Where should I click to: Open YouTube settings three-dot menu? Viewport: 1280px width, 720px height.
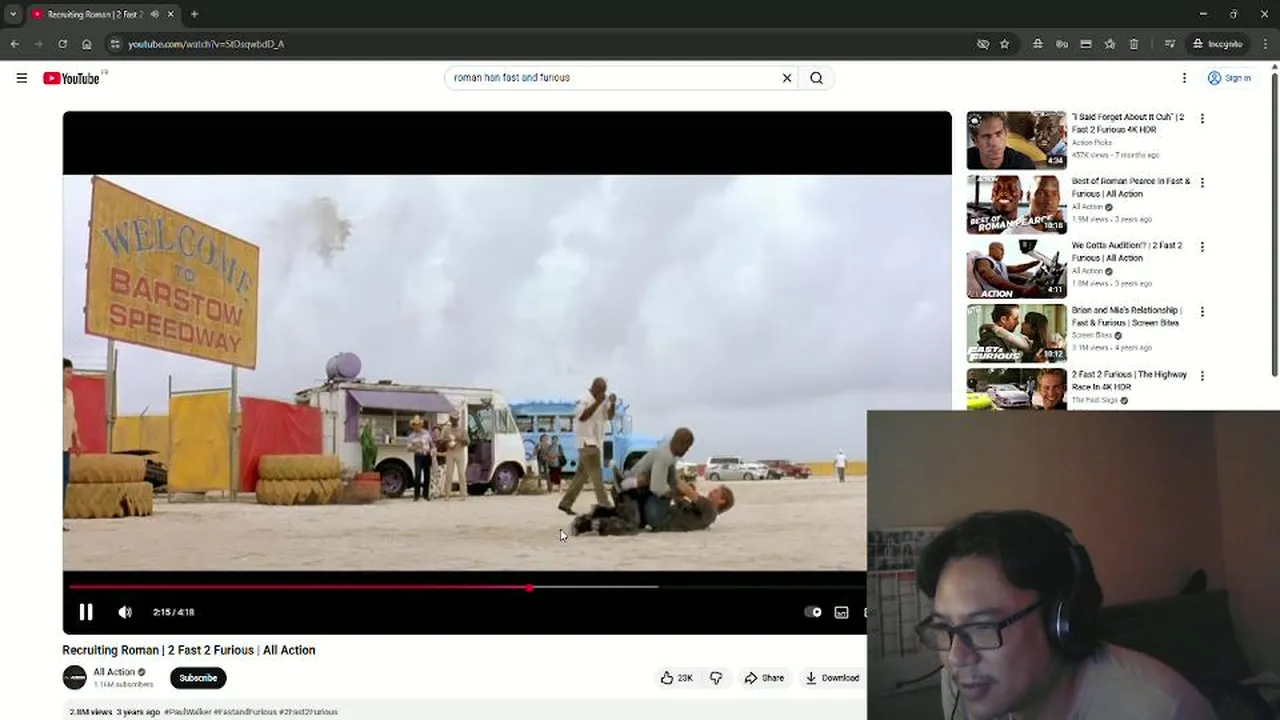1184,78
